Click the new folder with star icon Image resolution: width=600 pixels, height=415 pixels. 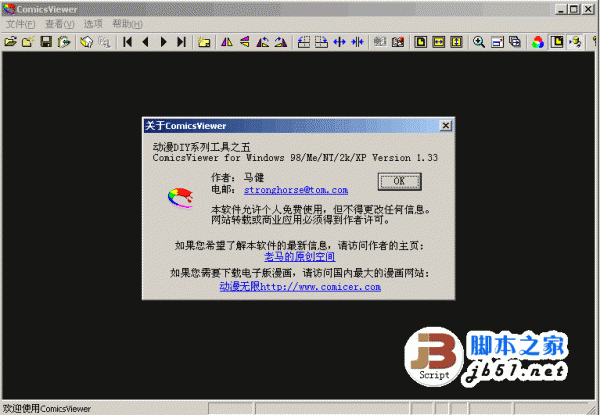pos(204,42)
